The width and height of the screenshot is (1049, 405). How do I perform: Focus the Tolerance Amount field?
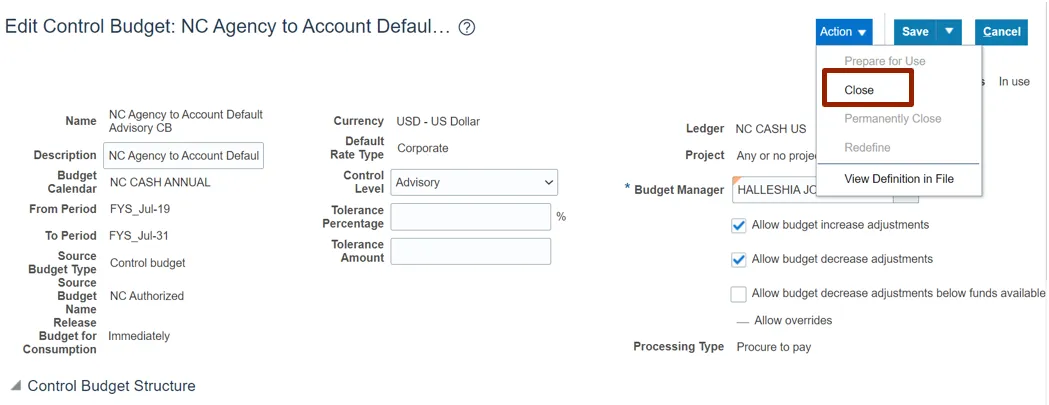pyautogui.click(x=470, y=251)
